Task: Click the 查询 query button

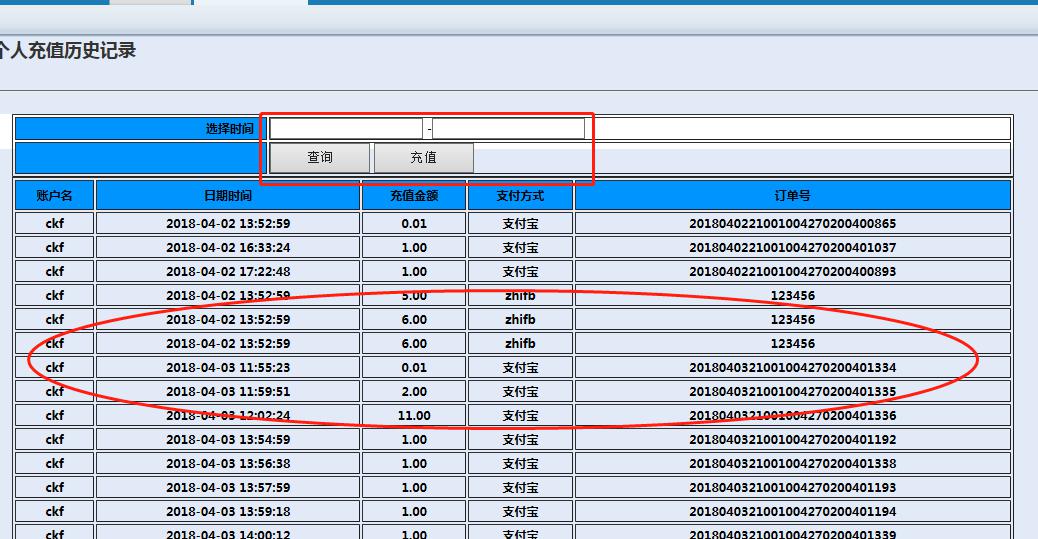Action: click(320, 158)
